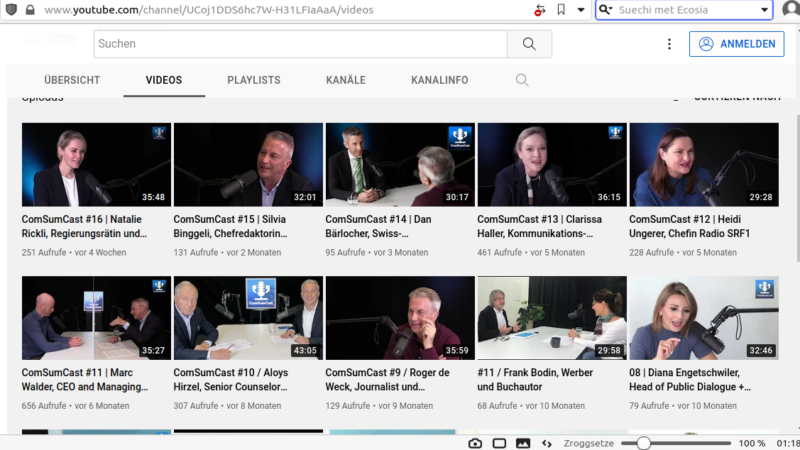Click the shield tracker-blocking icon in address bar

(x=11, y=9)
